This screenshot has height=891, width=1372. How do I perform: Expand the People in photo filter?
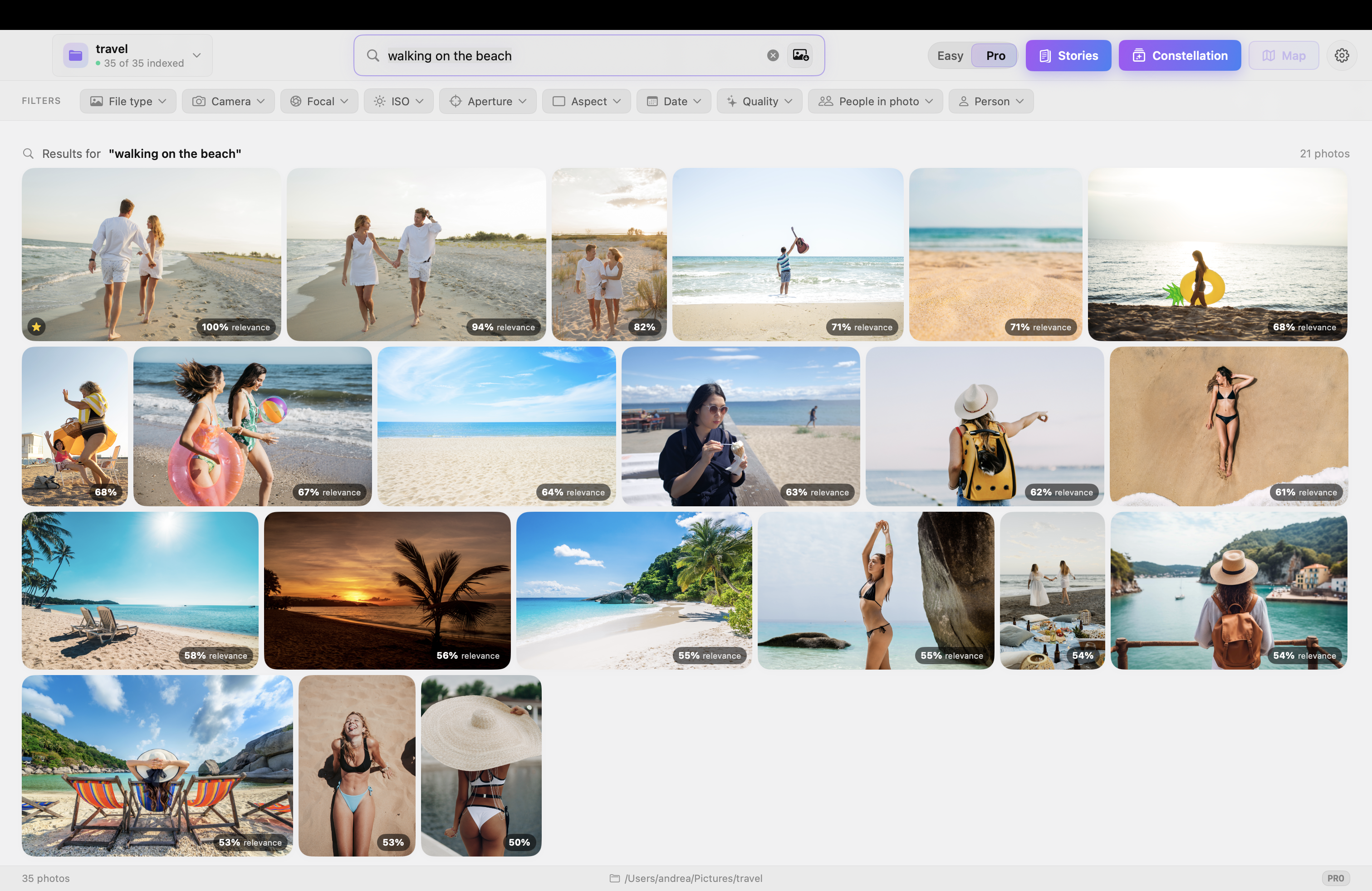(875, 101)
